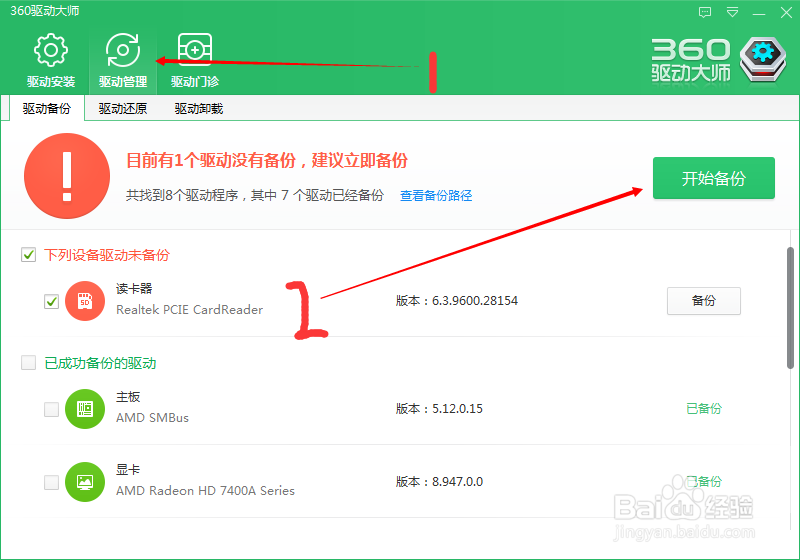Click the 开始备份 button

tap(714, 178)
